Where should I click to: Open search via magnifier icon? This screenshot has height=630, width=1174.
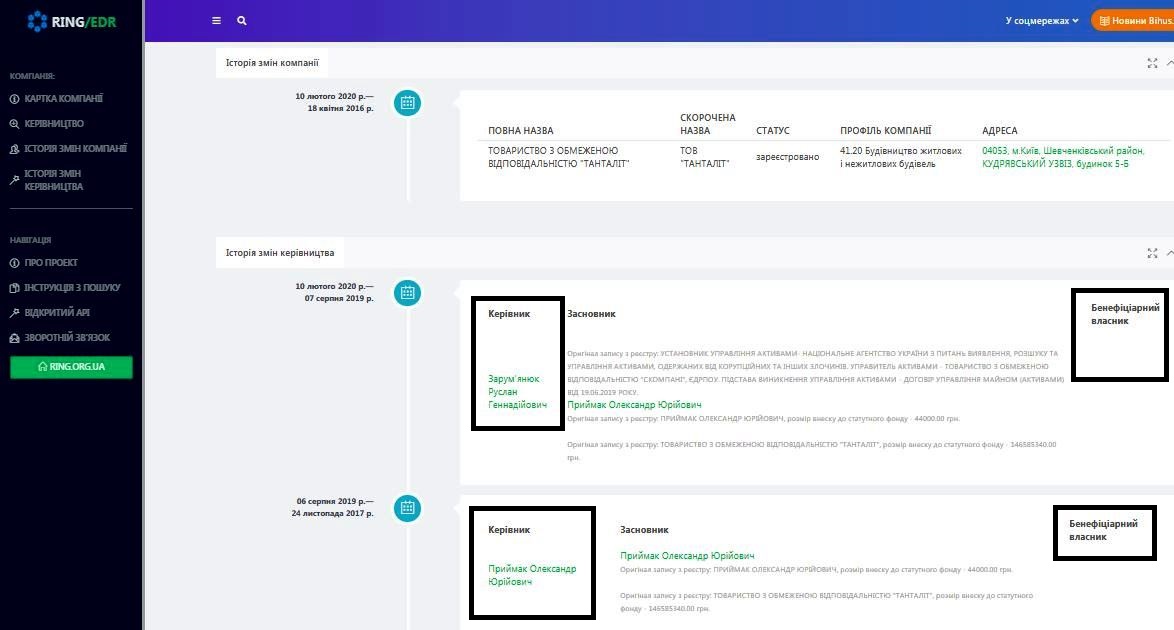(x=242, y=21)
